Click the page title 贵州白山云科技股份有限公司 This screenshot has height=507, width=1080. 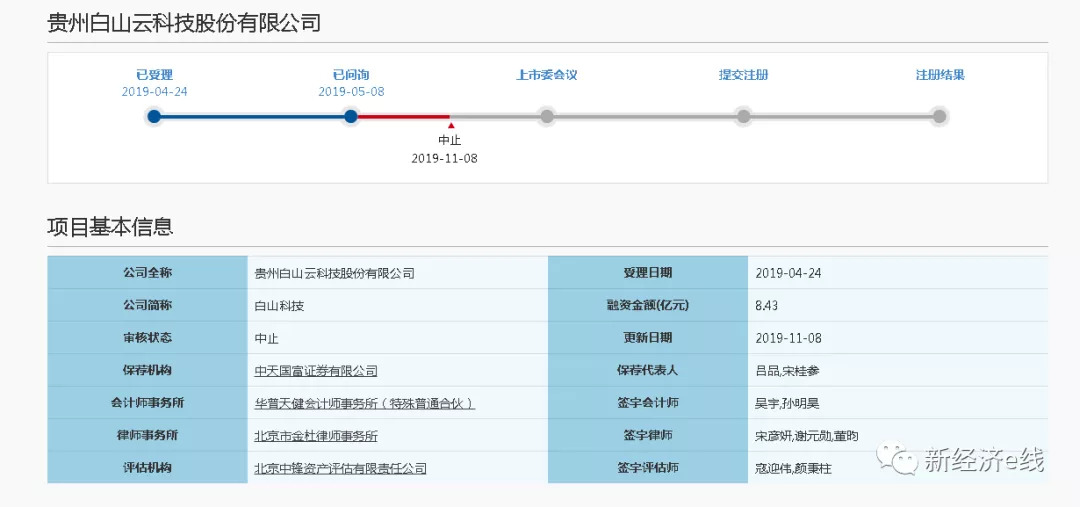184,23
